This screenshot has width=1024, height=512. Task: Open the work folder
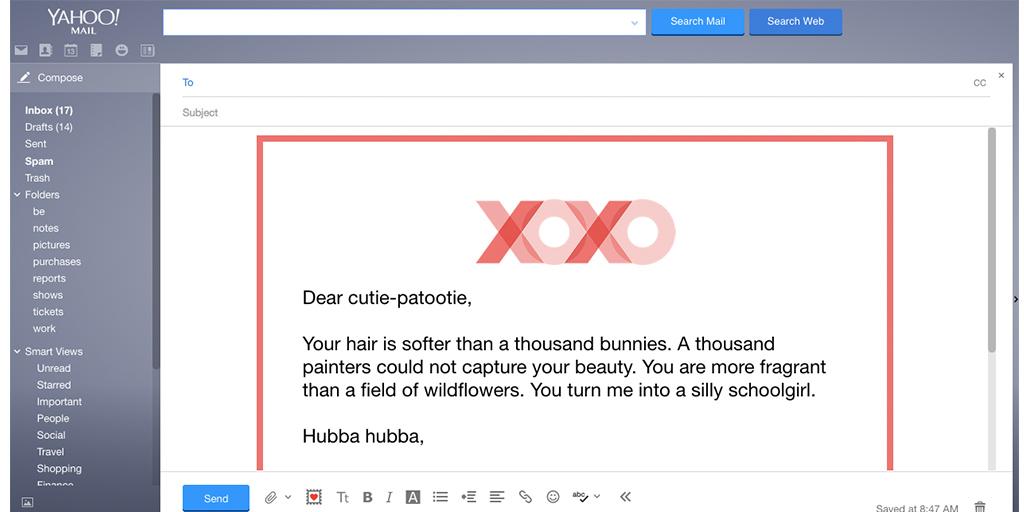tap(44, 328)
